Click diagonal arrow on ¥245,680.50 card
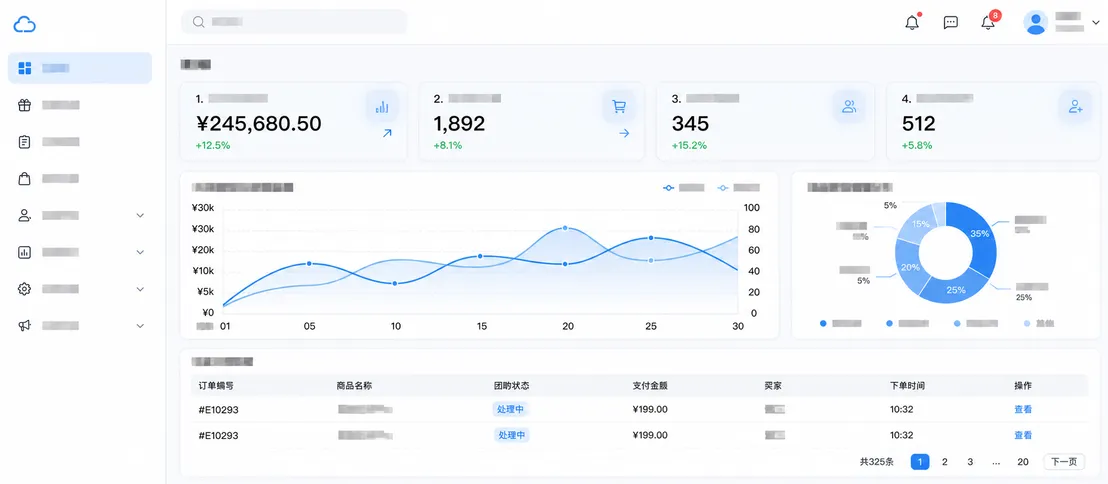 pyautogui.click(x=387, y=133)
